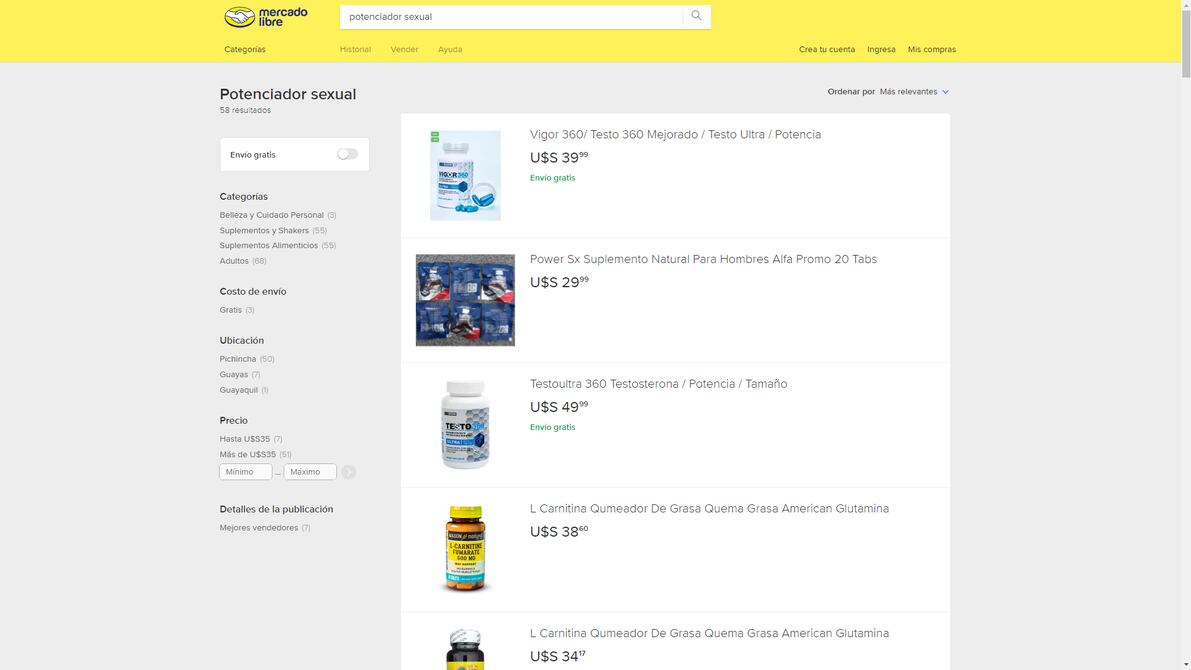1191x670 pixels.
Task: Open the Historial menu item
Action: click(x=355, y=49)
